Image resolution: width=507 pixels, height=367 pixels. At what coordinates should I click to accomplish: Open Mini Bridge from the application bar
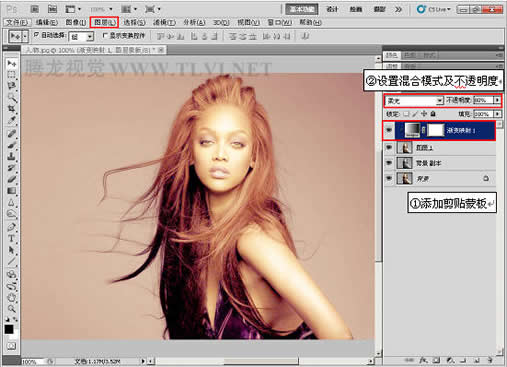point(53,9)
